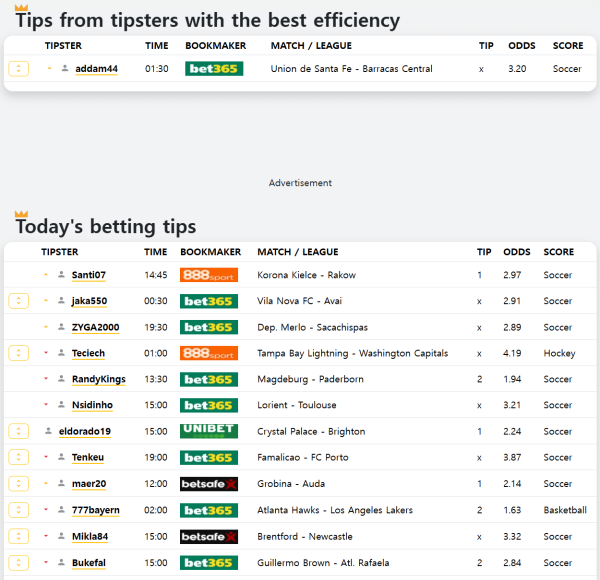Open tipster profile Nsidinho
The width and height of the screenshot is (600, 580).
click(x=92, y=405)
